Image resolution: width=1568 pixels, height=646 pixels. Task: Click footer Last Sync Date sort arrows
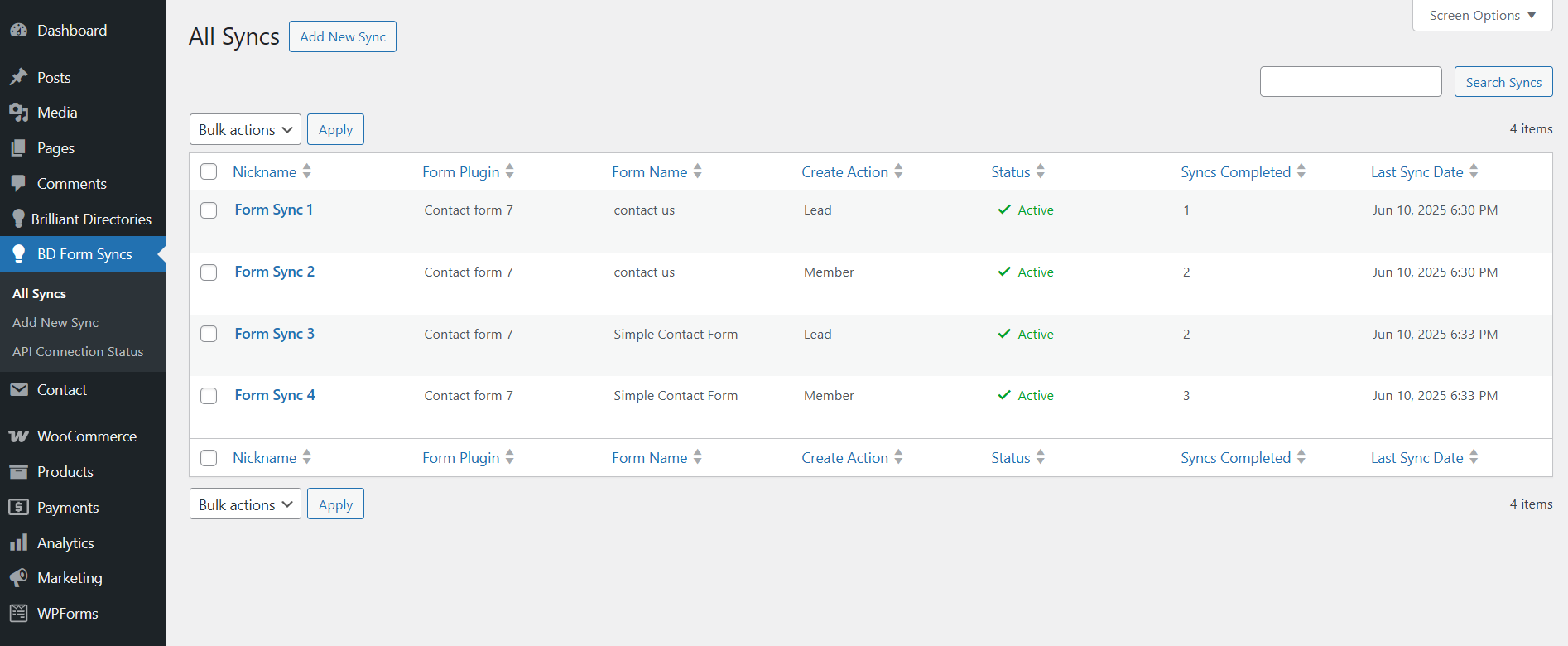point(1474,457)
